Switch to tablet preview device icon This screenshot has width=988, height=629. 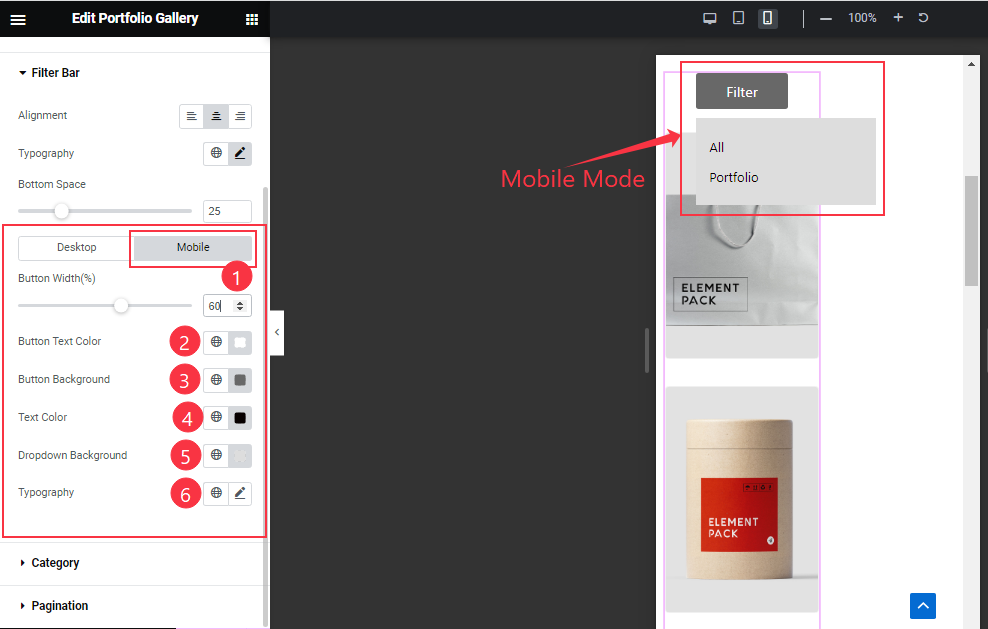(738, 18)
